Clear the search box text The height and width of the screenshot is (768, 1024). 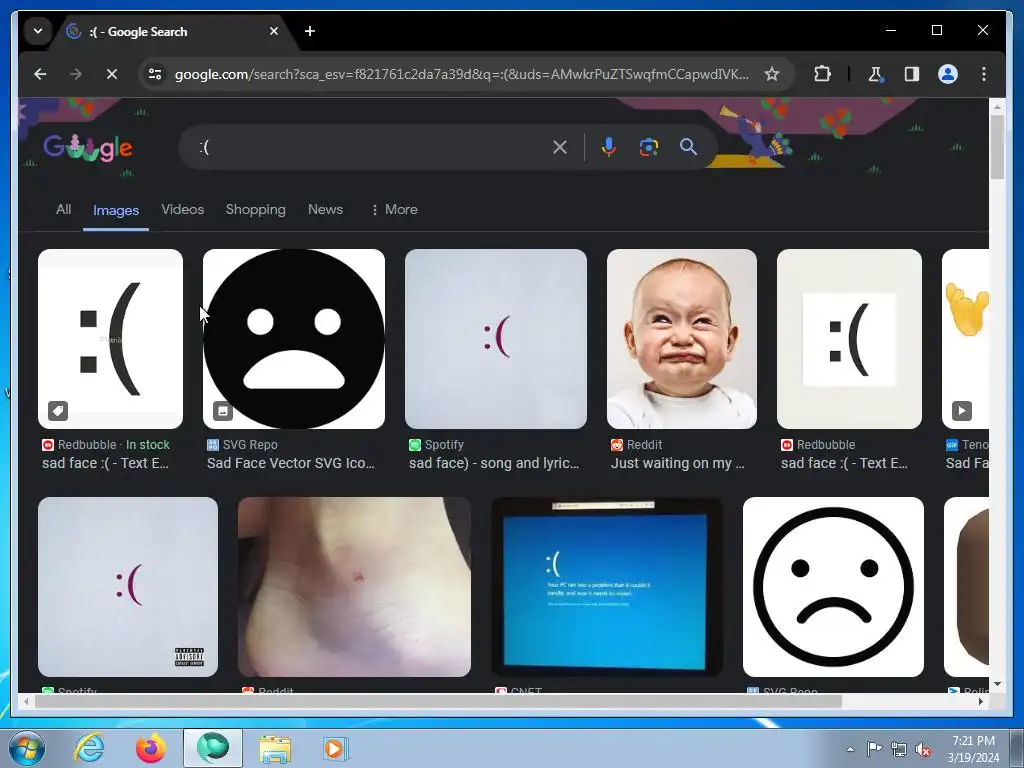[560, 147]
